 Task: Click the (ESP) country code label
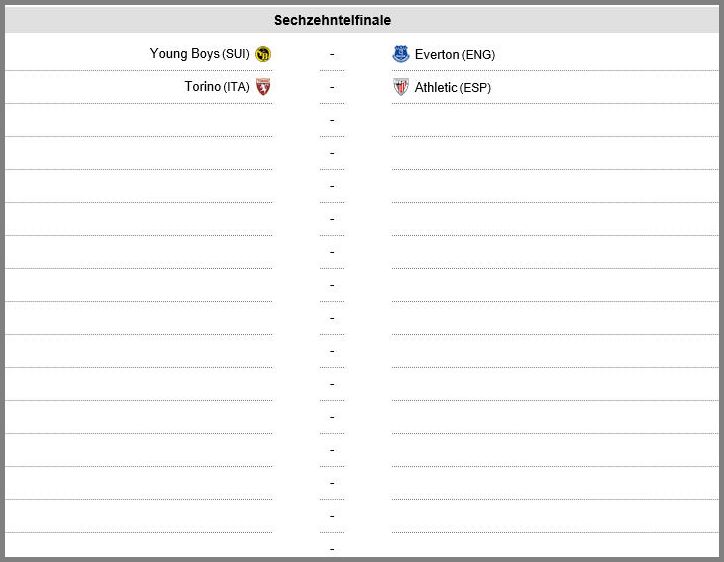(475, 88)
